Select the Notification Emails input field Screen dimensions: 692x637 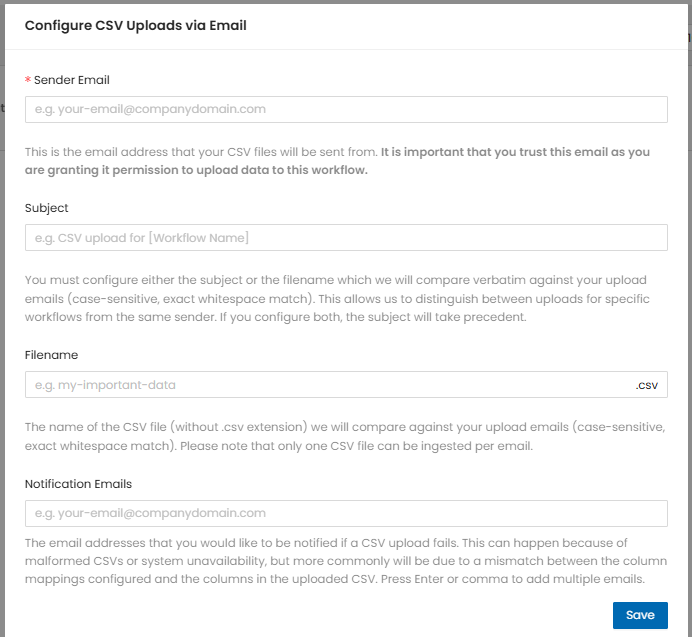coord(346,513)
